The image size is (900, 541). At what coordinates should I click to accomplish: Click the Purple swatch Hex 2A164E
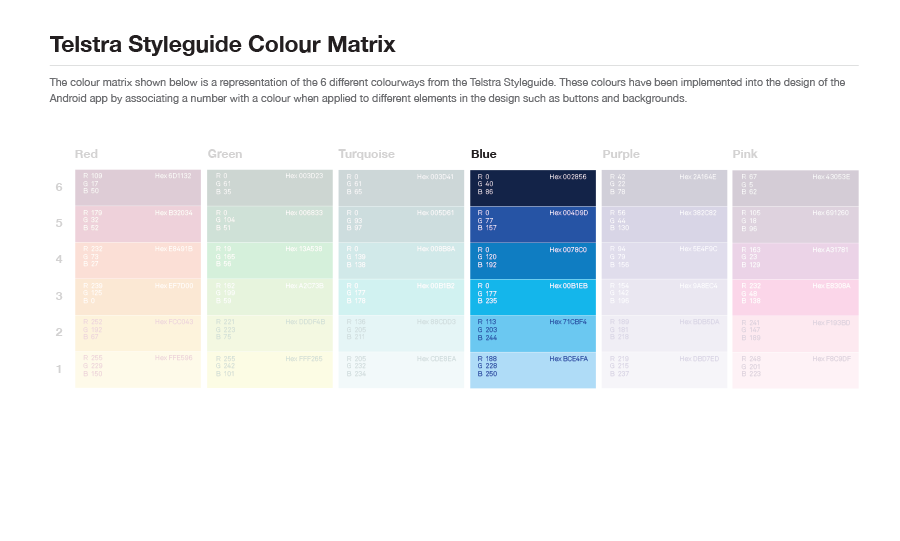(x=664, y=188)
